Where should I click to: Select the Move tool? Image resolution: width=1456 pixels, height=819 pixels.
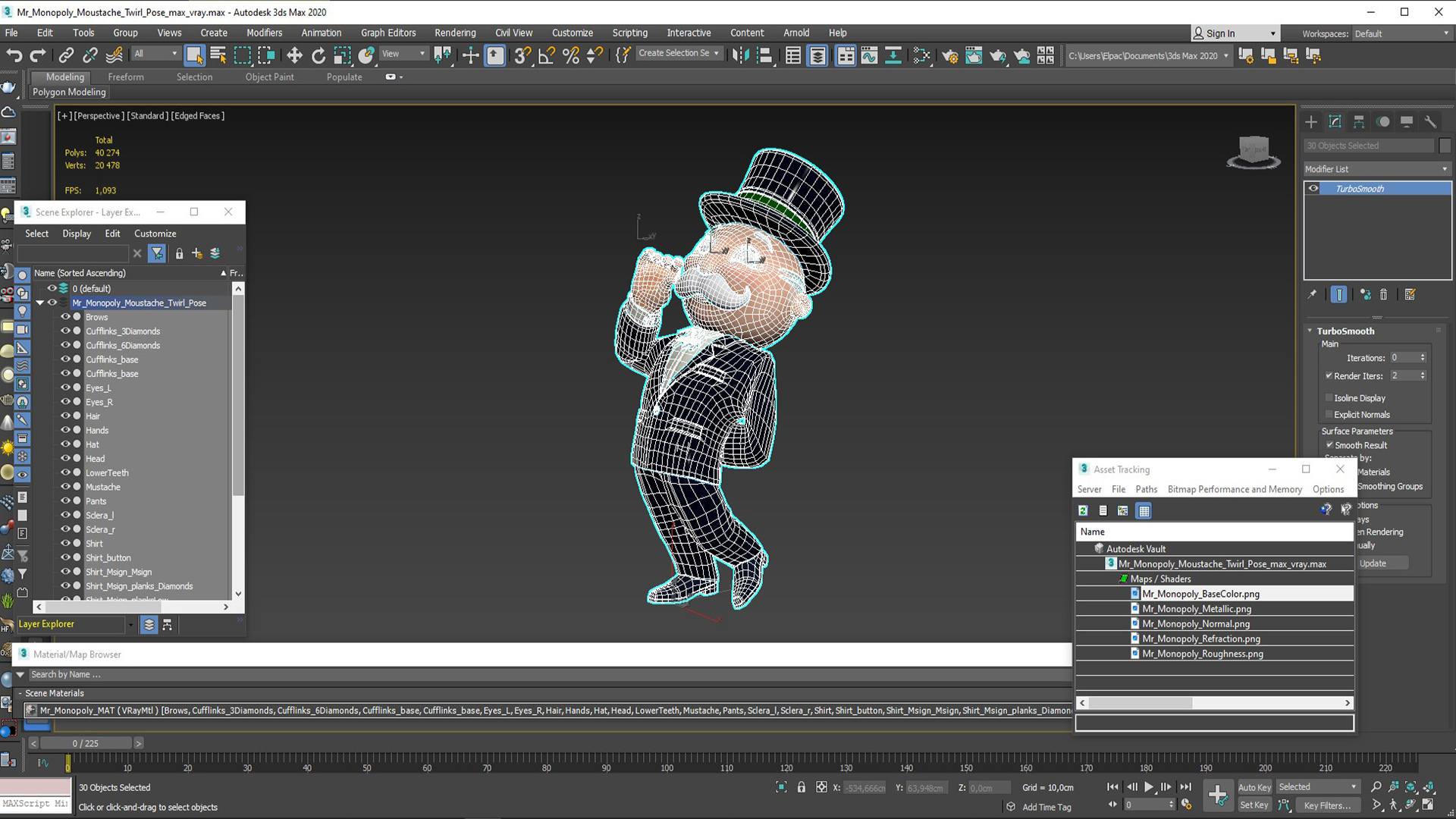click(294, 55)
